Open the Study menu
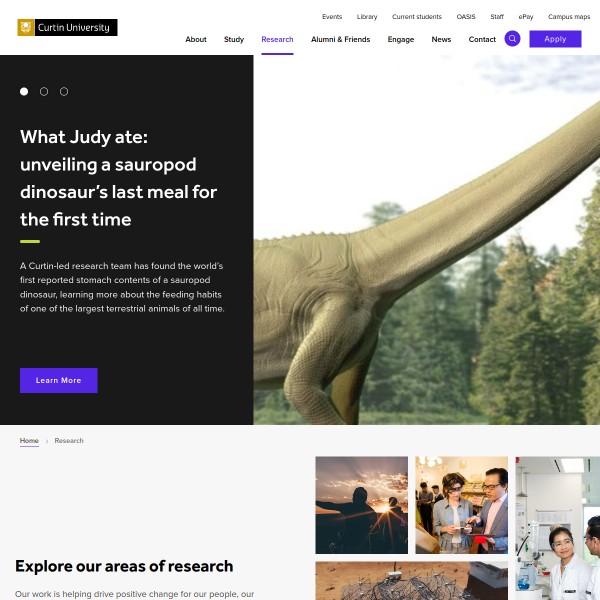 [x=234, y=39]
